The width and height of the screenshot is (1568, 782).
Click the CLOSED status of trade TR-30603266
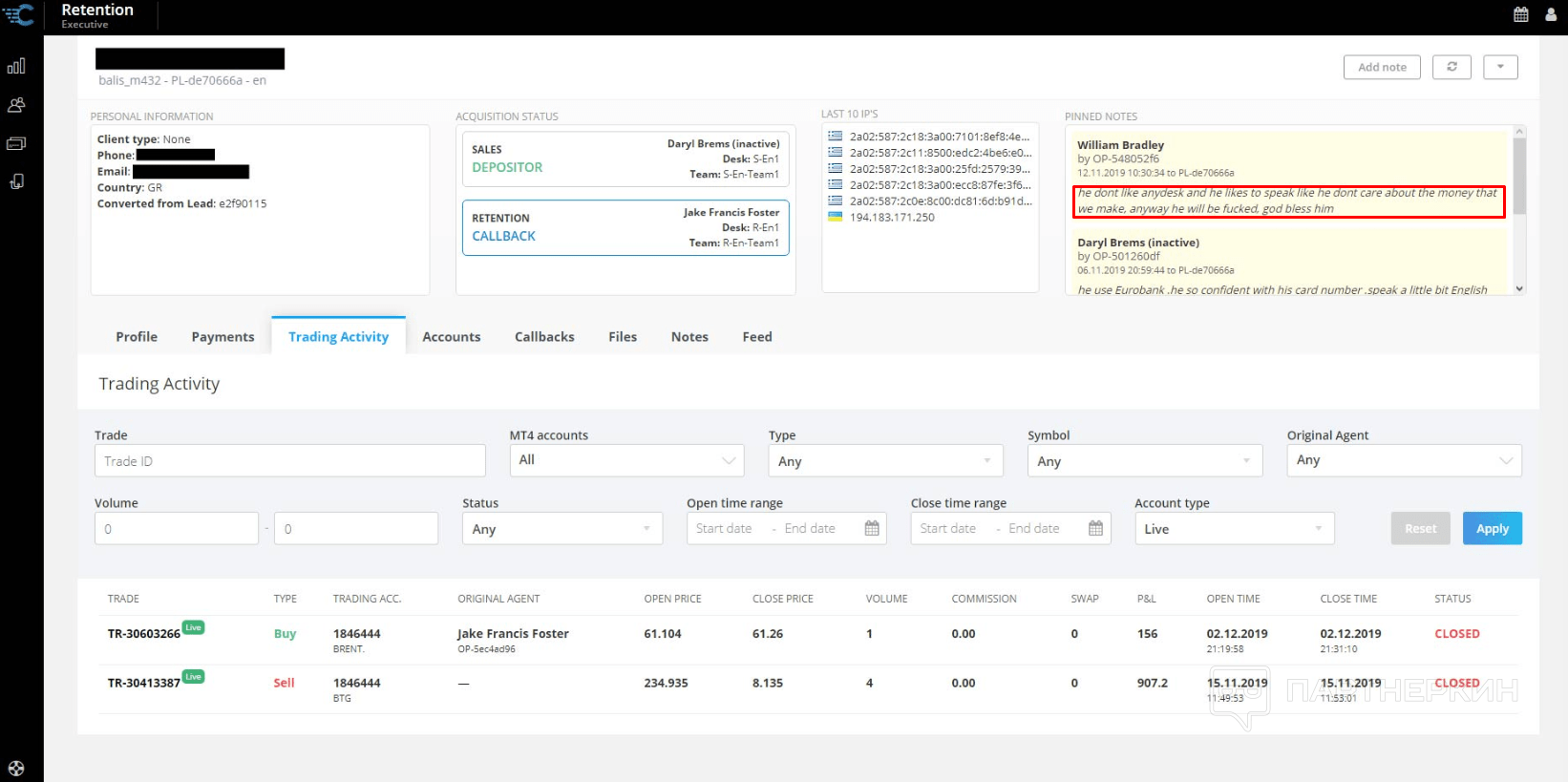pos(1457,634)
